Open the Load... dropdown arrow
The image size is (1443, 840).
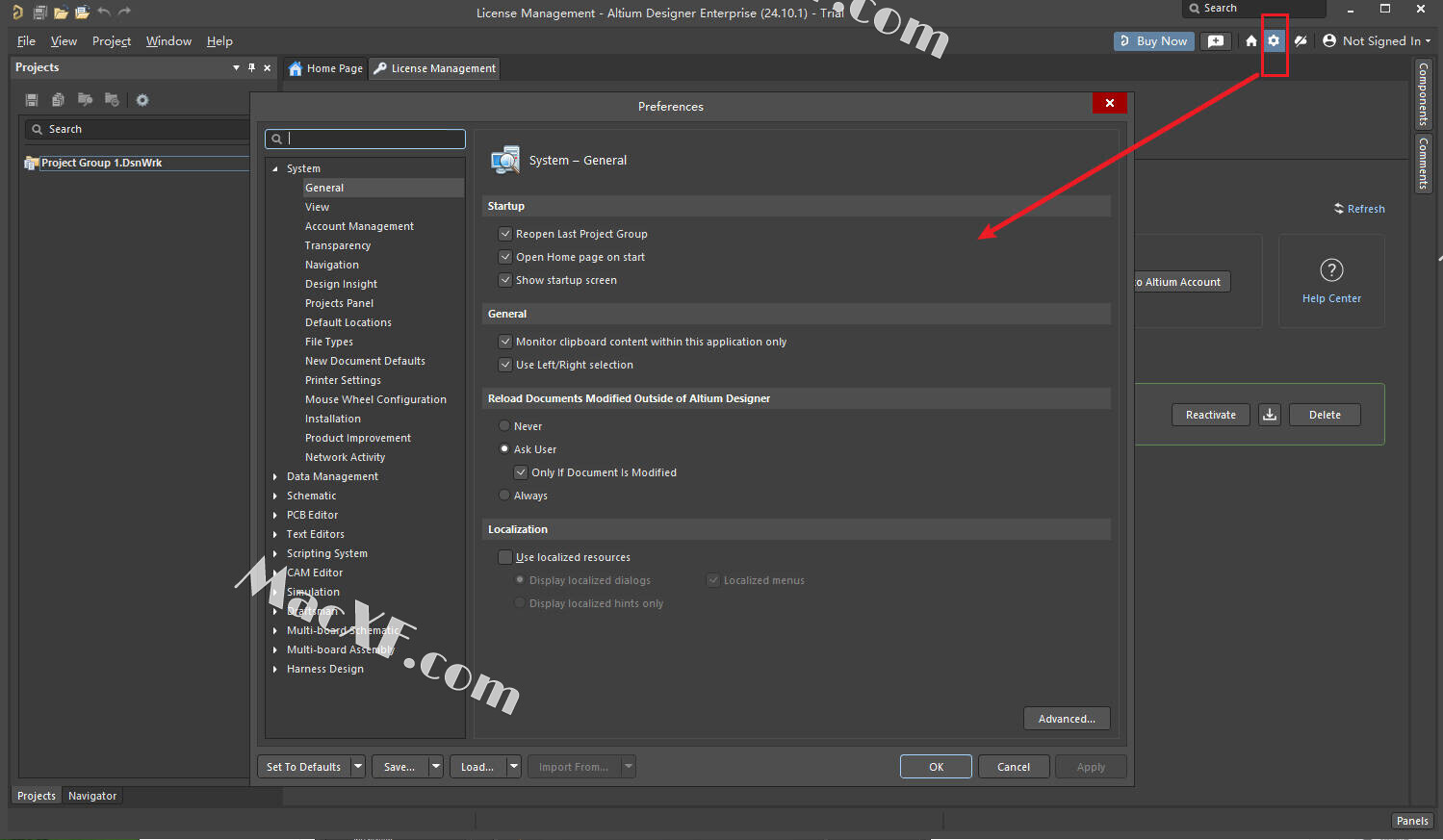point(514,767)
